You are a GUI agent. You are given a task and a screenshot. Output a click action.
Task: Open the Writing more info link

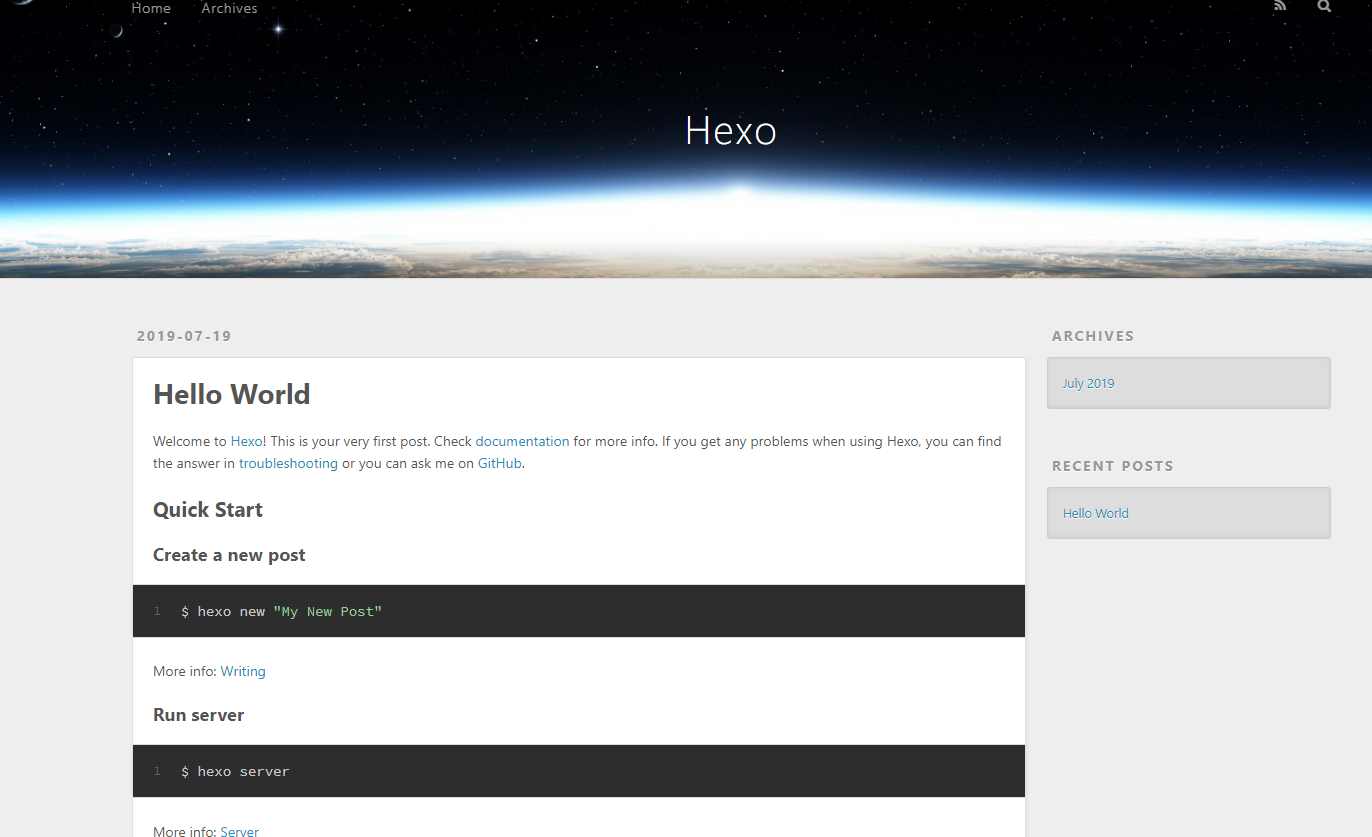243,671
